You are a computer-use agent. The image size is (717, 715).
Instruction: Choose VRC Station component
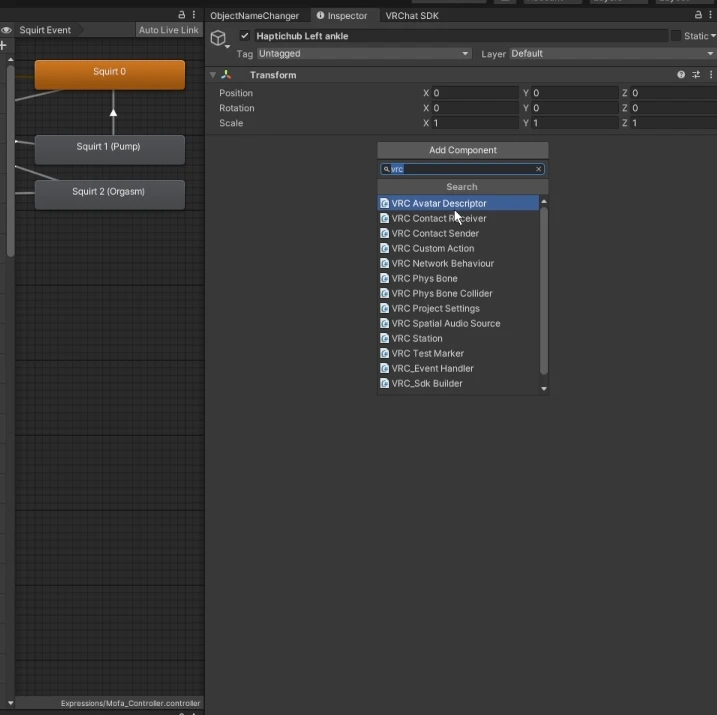(458, 338)
